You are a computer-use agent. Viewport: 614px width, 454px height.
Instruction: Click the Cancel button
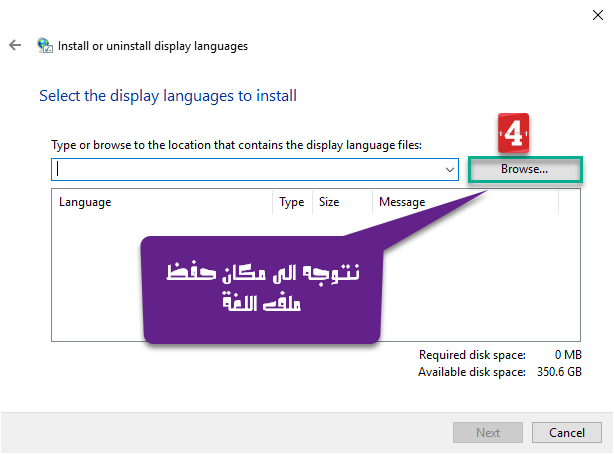point(567,432)
